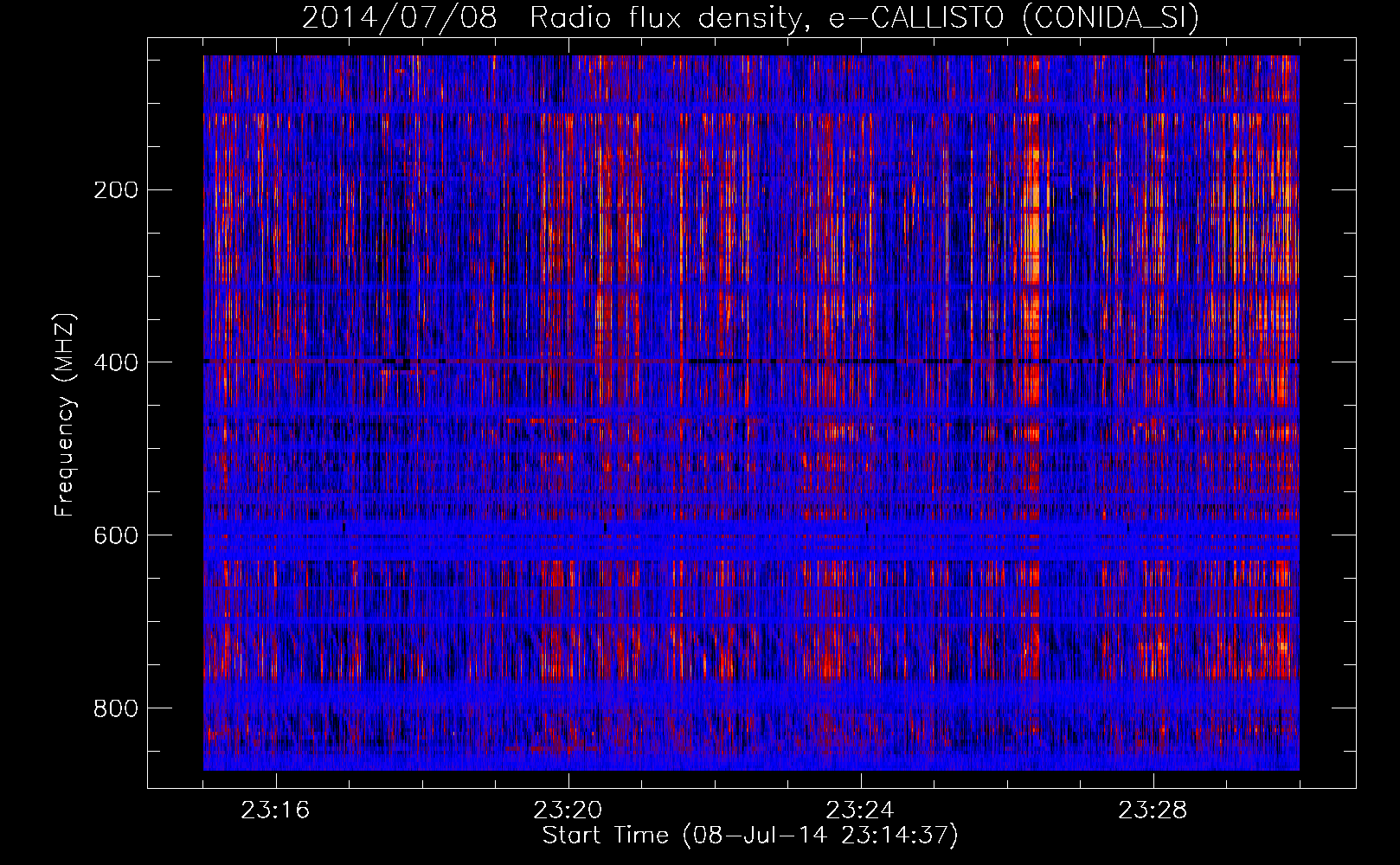Click the plot title 'Radio flux density, e-CALLISTO (CONIDA_SI)'

(x=864, y=17)
